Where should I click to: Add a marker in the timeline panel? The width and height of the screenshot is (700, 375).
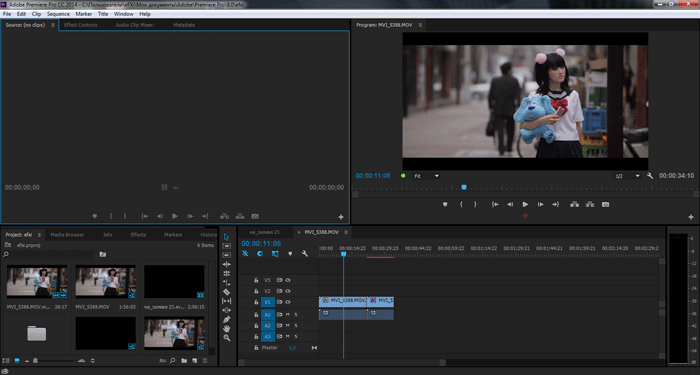tap(290, 254)
